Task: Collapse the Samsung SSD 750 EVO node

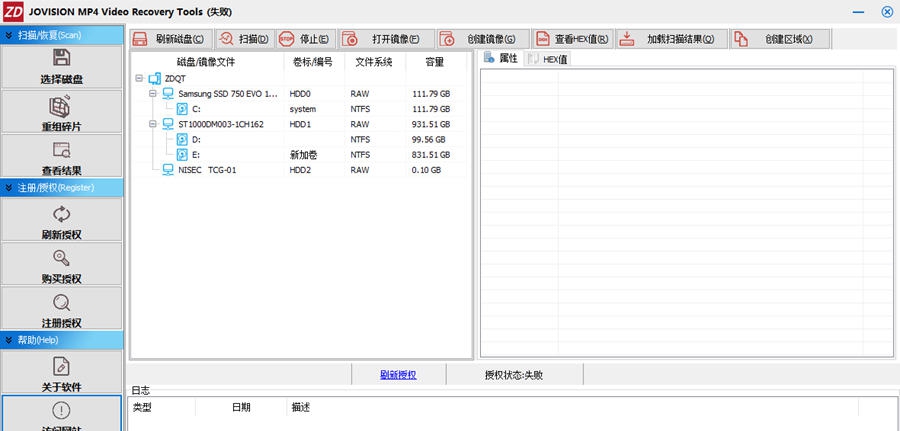Action: (x=153, y=93)
